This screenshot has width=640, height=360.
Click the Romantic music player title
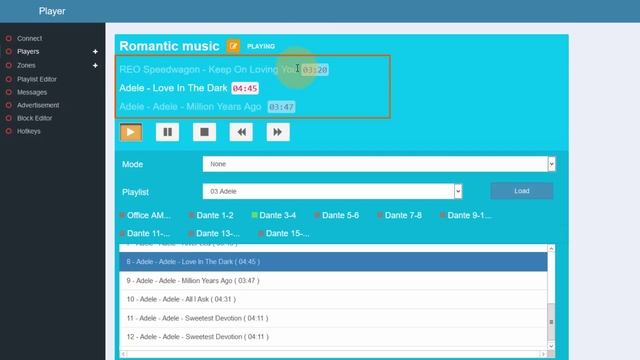point(169,46)
